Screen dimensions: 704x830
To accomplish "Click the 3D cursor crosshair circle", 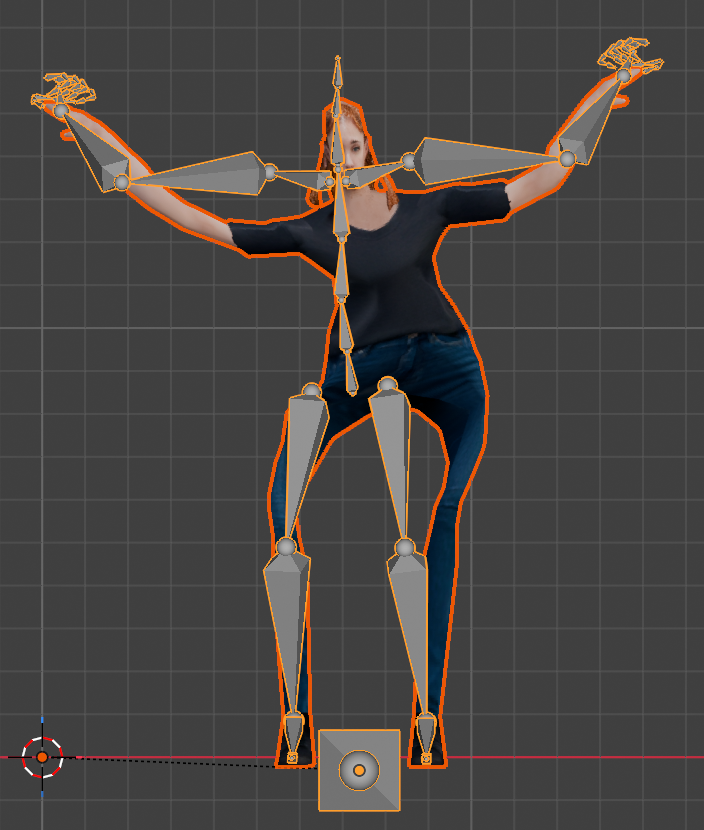I will (x=42, y=757).
